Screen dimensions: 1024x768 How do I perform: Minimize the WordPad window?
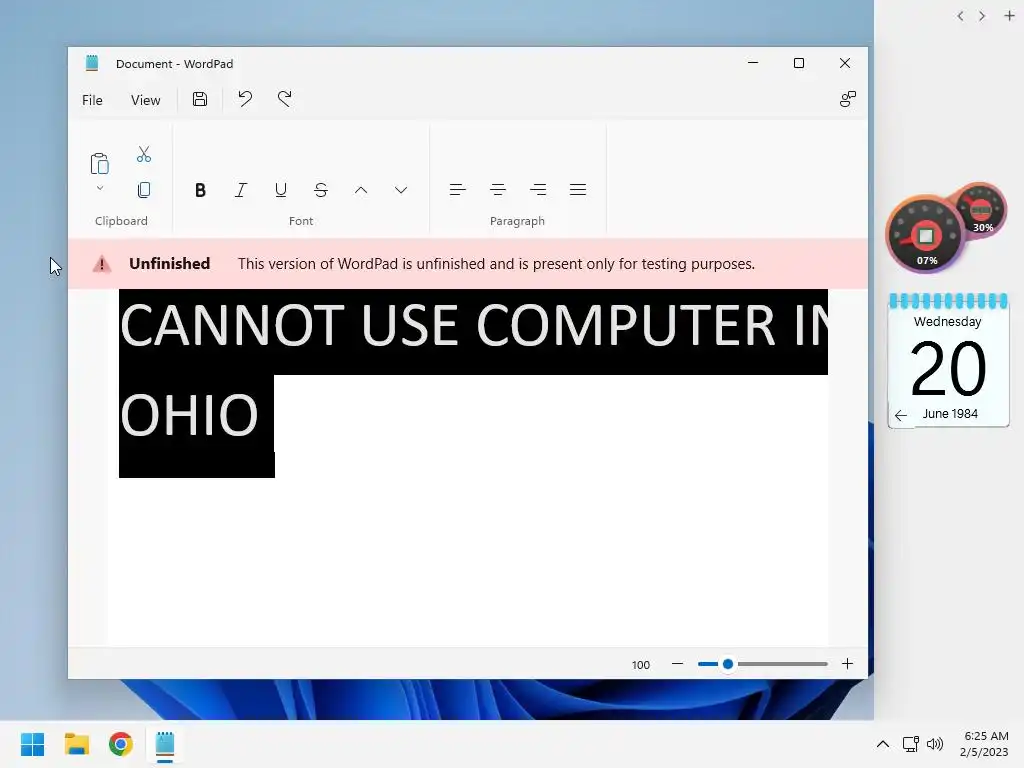tap(753, 63)
